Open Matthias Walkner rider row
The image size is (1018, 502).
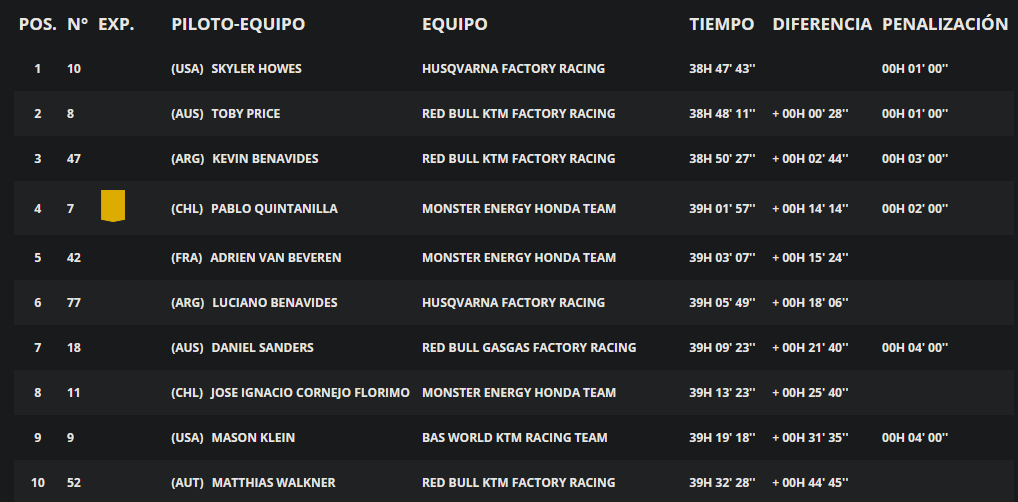pyautogui.click(x=513, y=483)
